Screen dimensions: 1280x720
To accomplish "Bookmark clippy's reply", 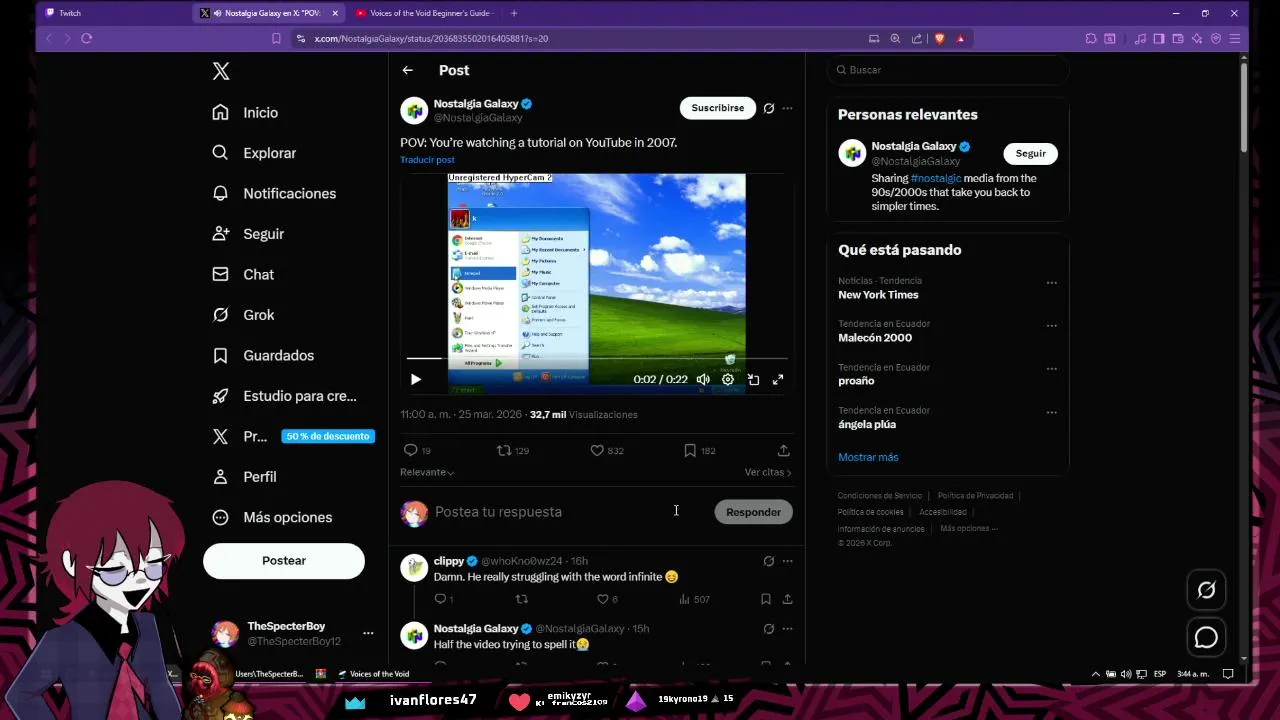I will pos(765,599).
